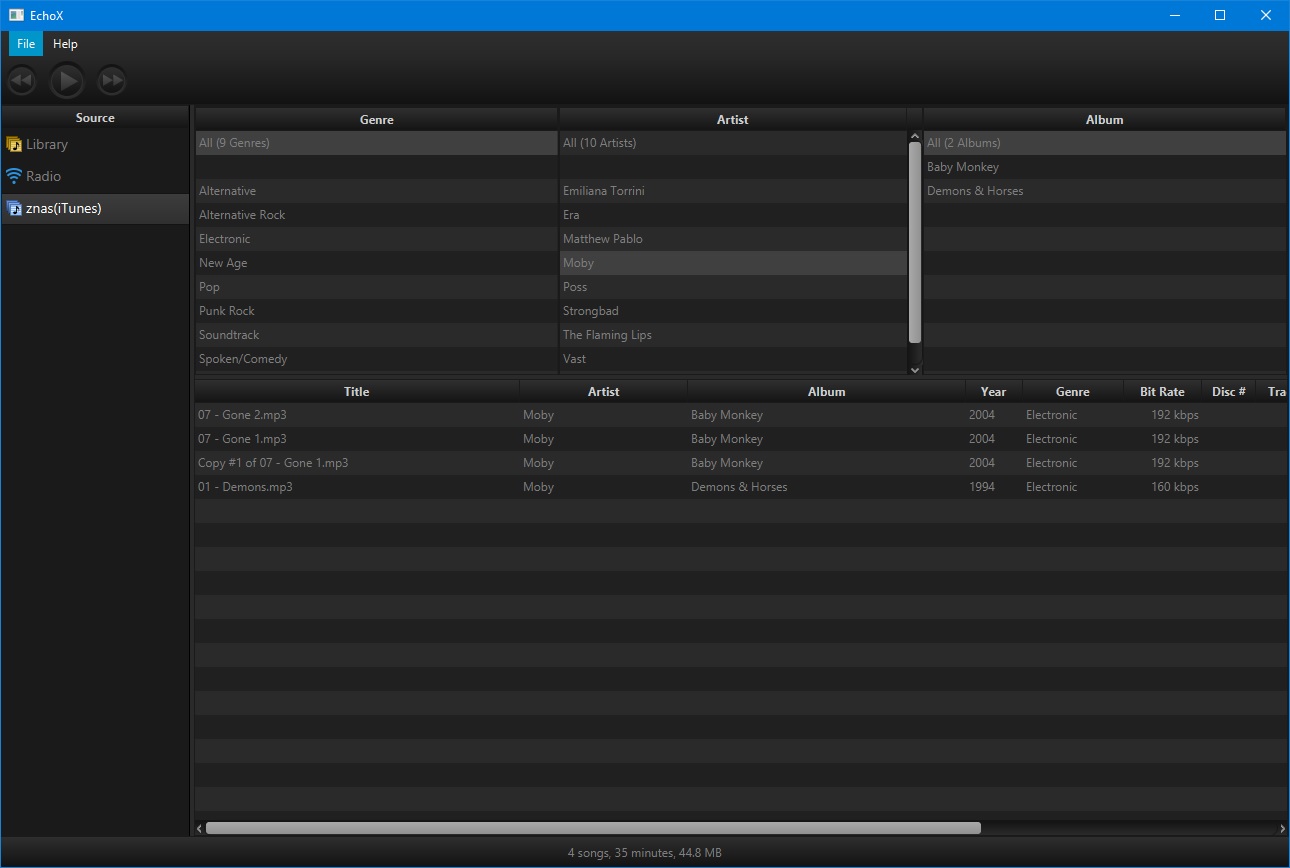1290x868 pixels.
Task: Click the Library source icon
Action: tap(14, 144)
